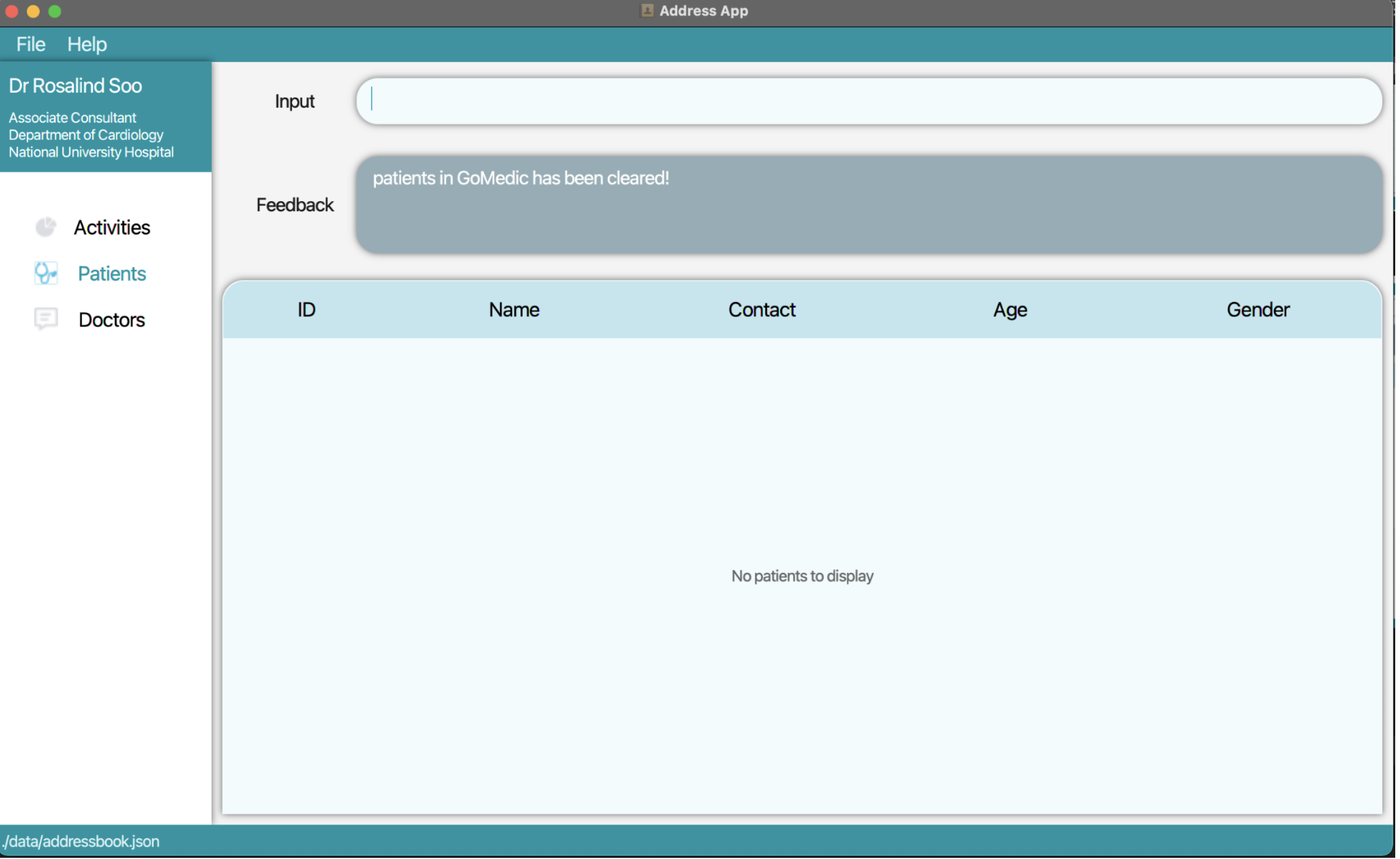Click the Age column header
This screenshot has height=859, width=1400.
click(x=1009, y=310)
